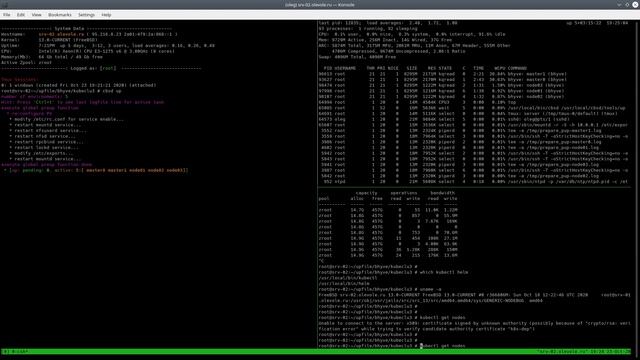640x360 pixels.
Task: Click the 'restart nfsd service' line
Action: coord(45,136)
